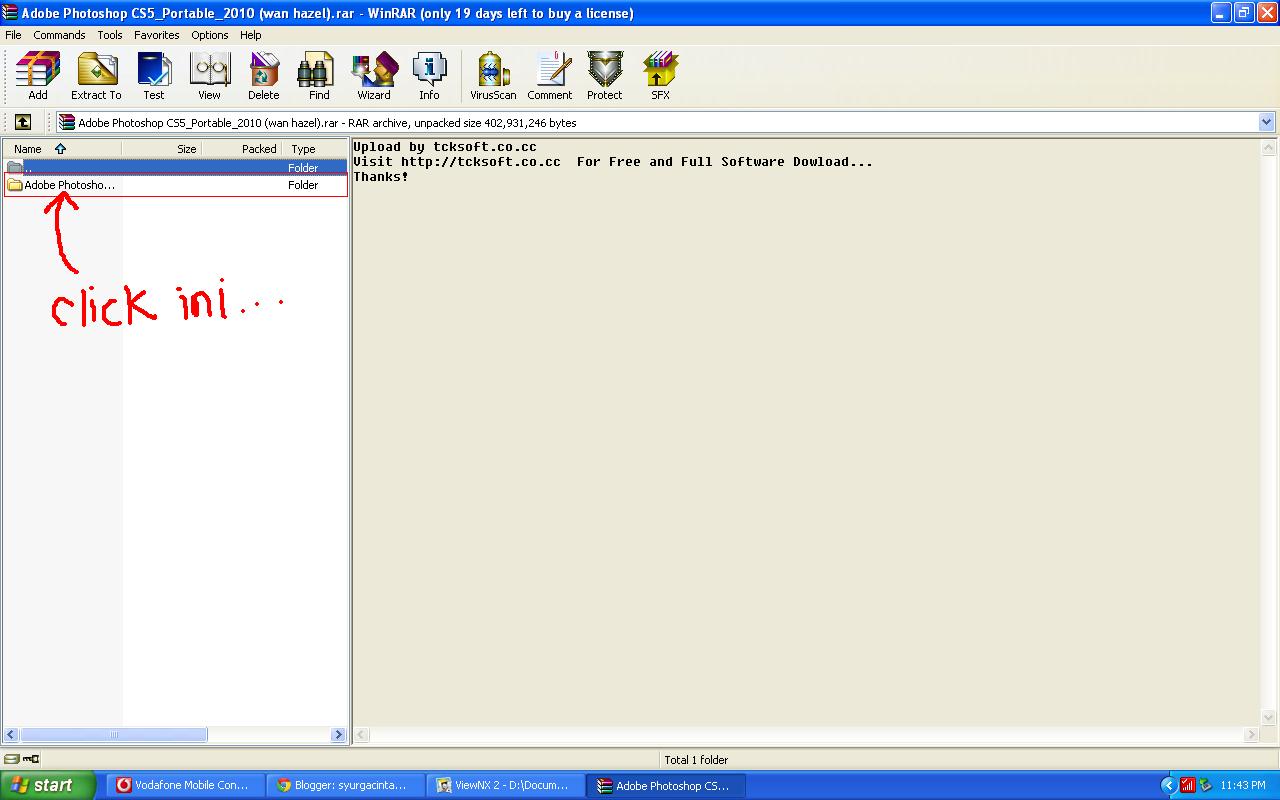The width and height of the screenshot is (1280, 800).
Task: Open the Commands menu
Action: click(59, 35)
